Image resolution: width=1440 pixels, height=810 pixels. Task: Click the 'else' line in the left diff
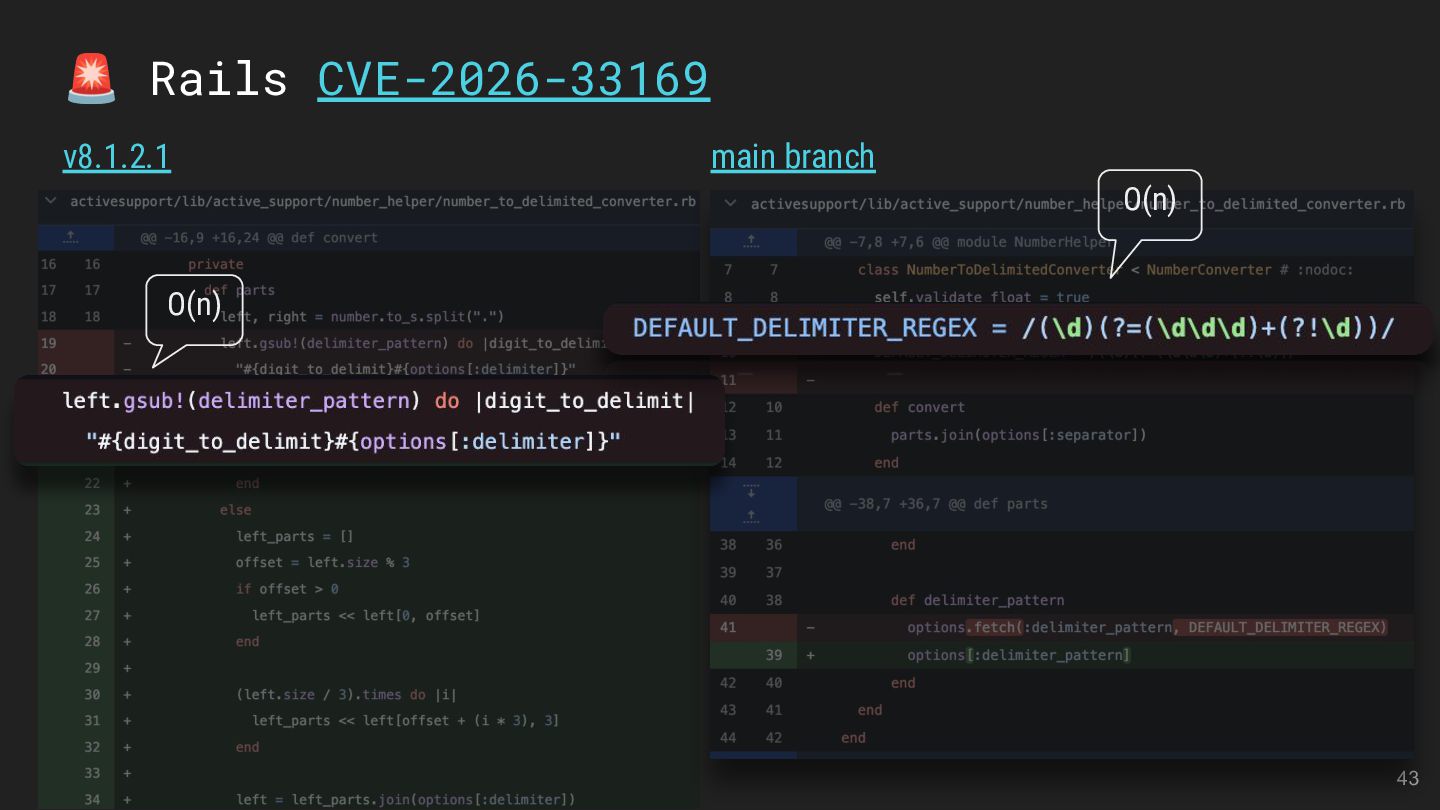click(x=236, y=510)
